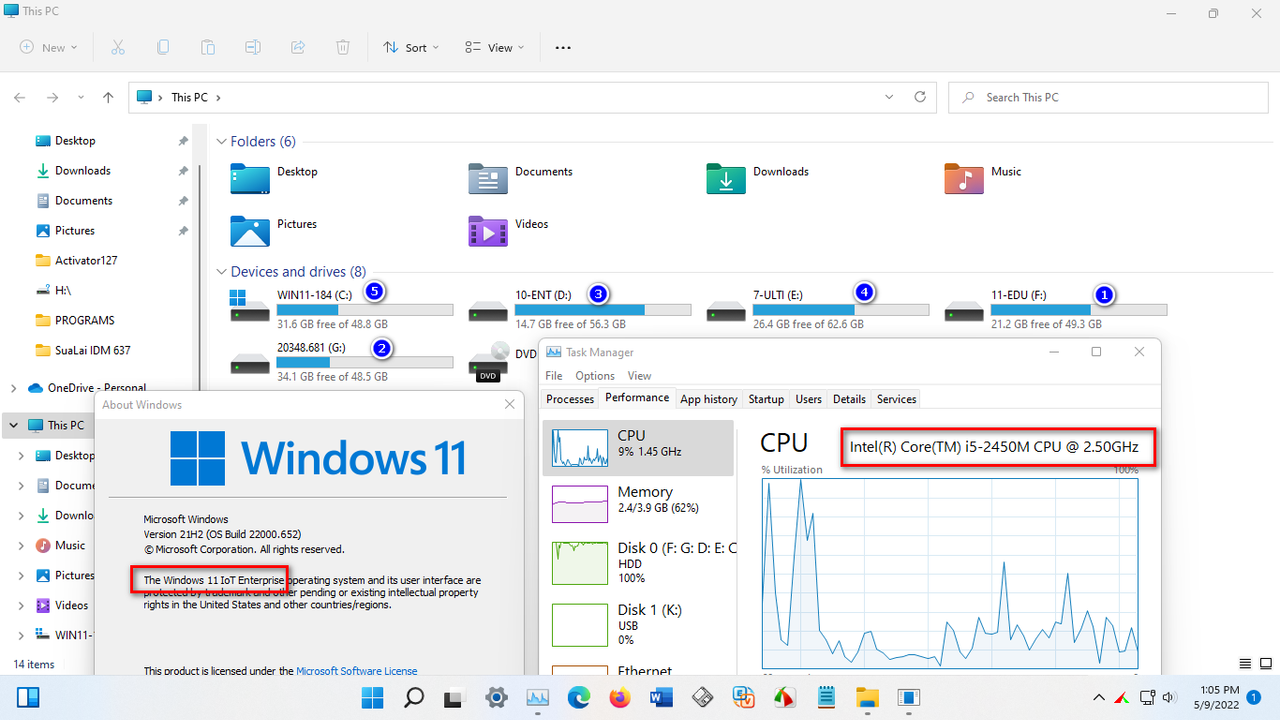Viewport: 1280px width, 720px height.
Task: Open the Downloads folder in Folders group
Action: [x=757, y=178]
